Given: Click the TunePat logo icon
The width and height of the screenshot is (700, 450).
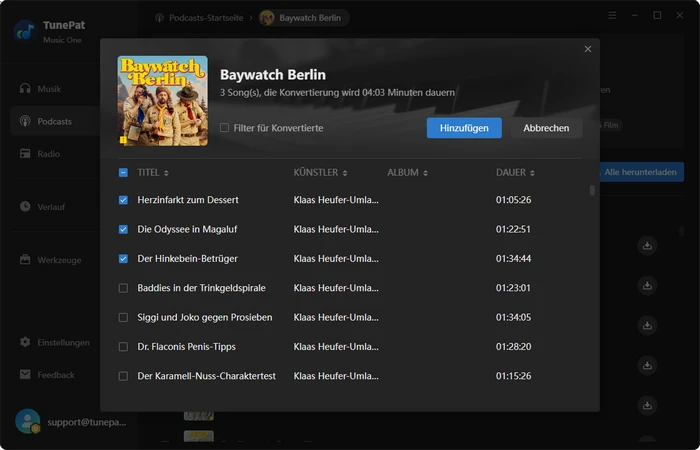Looking at the screenshot, I should tap(25, 31).
